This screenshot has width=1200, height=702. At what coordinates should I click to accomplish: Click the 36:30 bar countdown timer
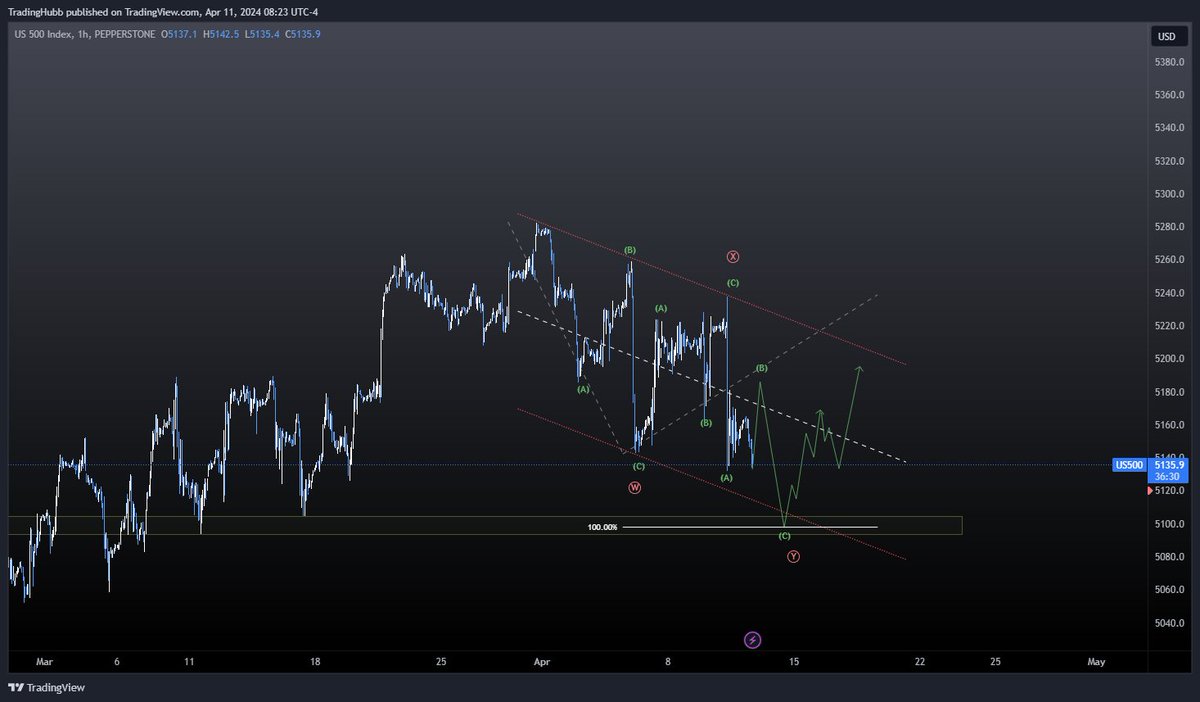point(1166,477)
